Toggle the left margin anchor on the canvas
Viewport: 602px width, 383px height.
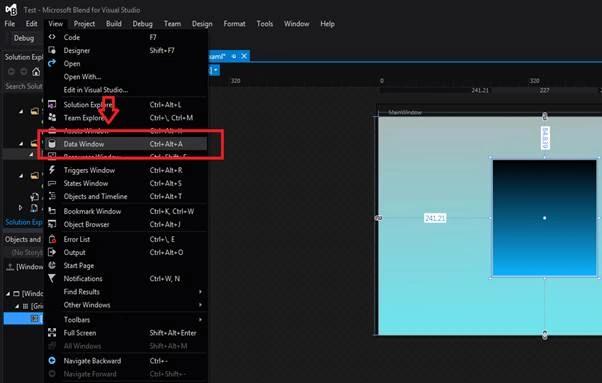378,218
